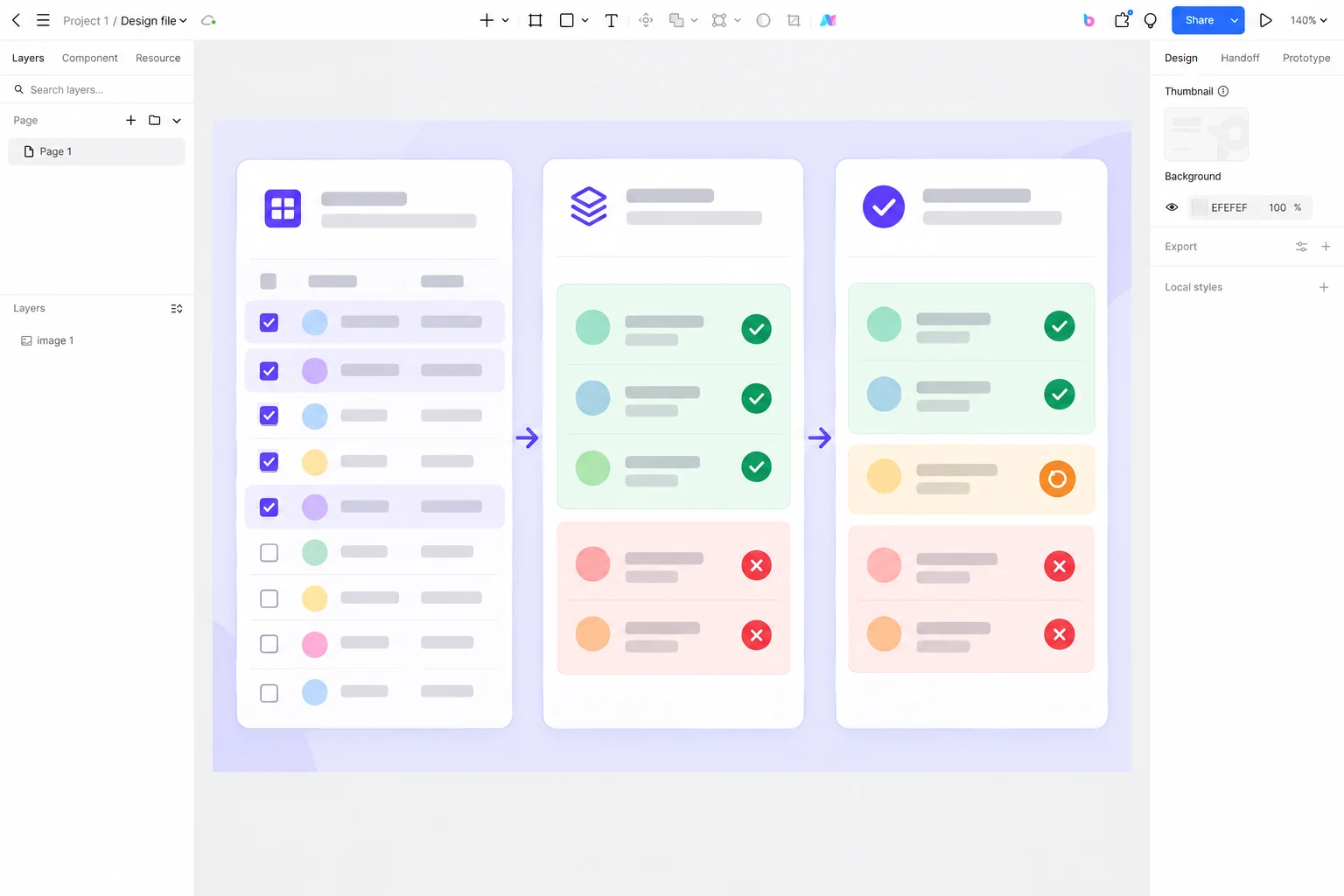Open the Share button dropdown arrow
The width and height of the screenshot is (1344, 896).
pyautogui.click(x=1235, y=20)
